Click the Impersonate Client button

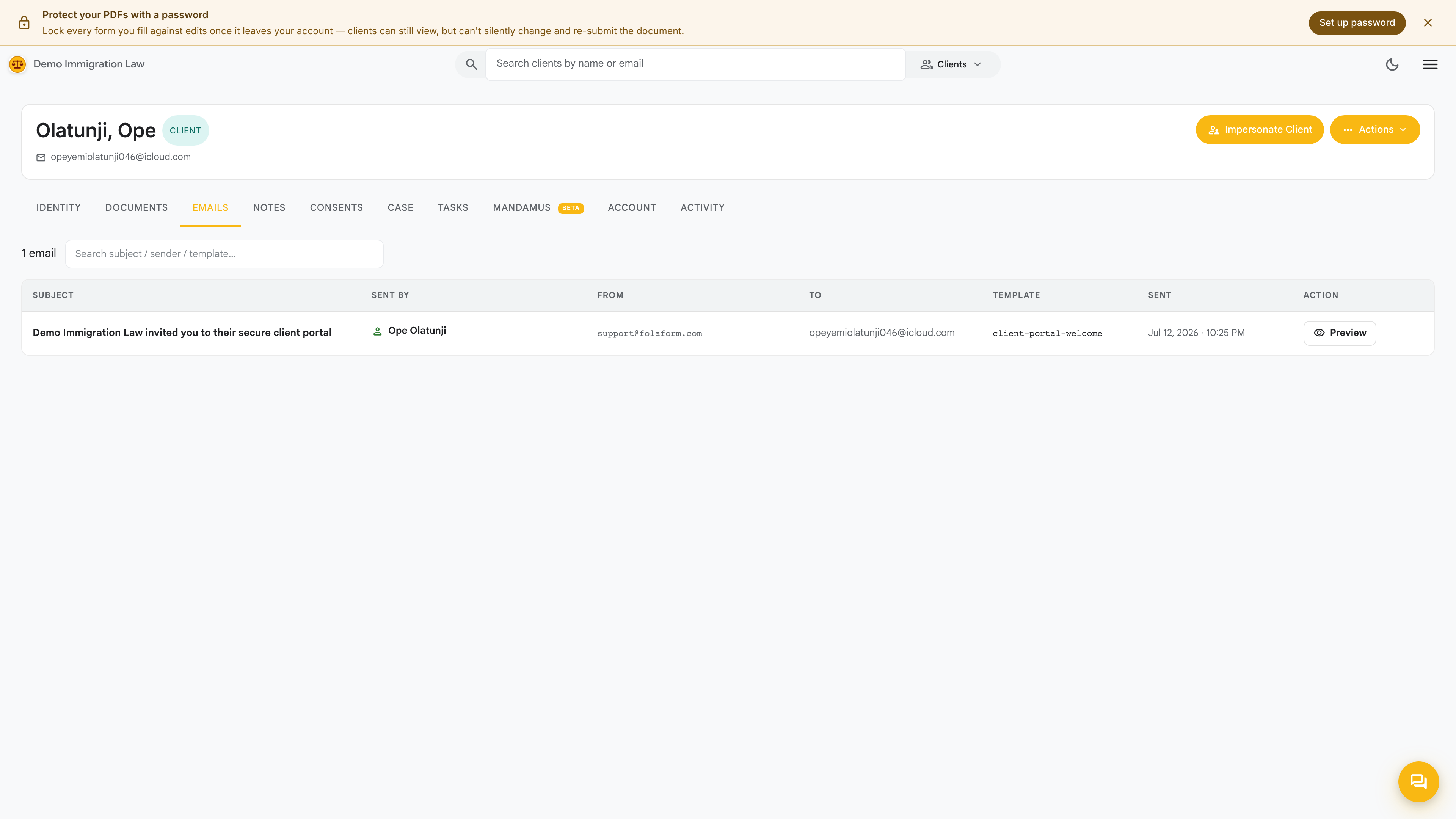(1260, 130)
